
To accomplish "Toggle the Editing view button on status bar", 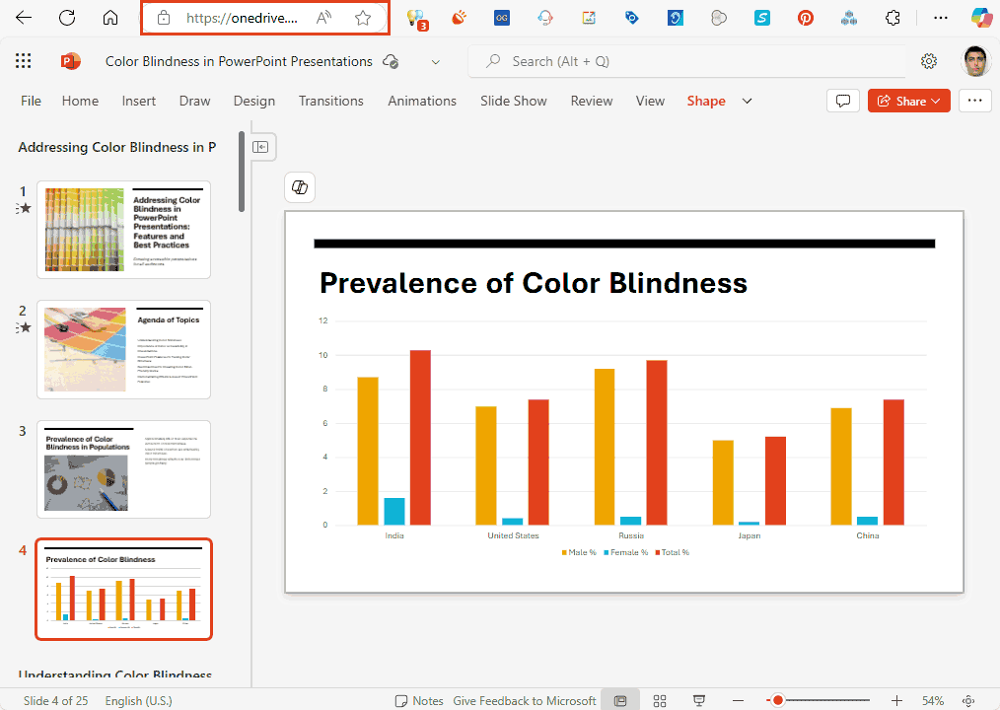I will pyautogui.click(x=620, y=700).
